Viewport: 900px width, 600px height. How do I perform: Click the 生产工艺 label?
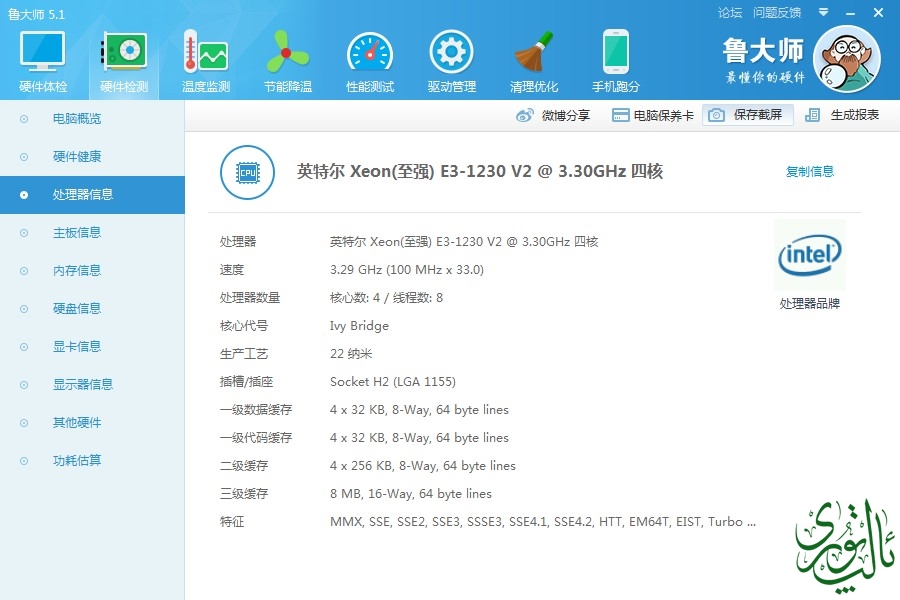(x=243, y=354)
